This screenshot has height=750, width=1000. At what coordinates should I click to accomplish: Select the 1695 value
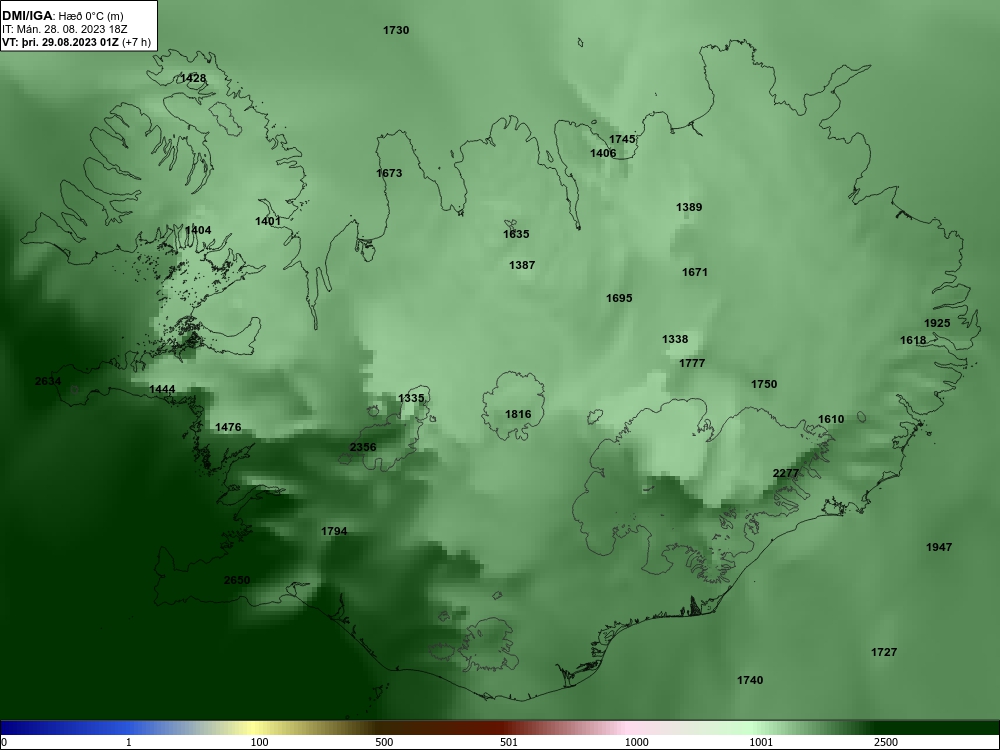pyautogui.click(x=619, y=298)
